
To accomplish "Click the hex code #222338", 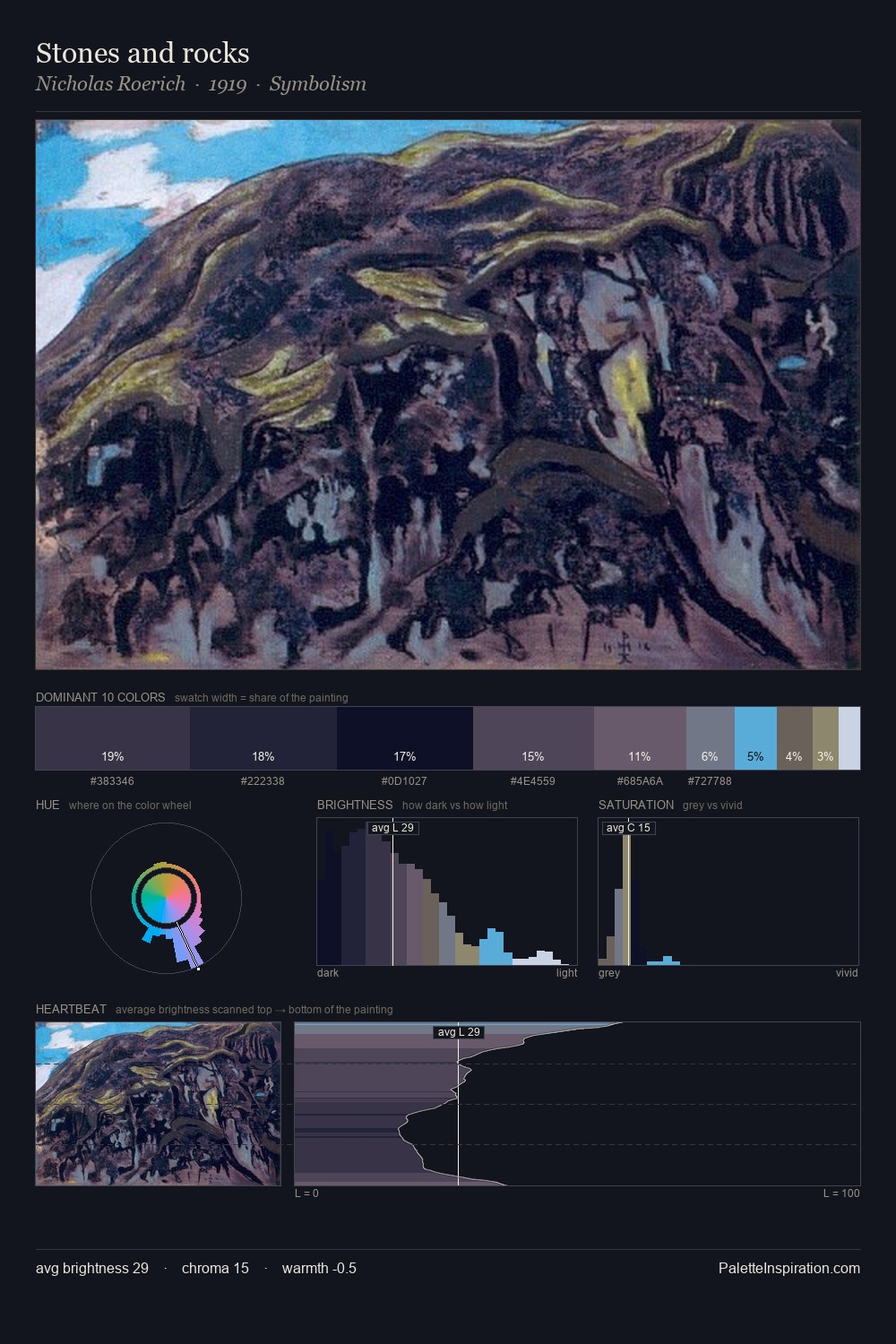I will click(263, 781).
